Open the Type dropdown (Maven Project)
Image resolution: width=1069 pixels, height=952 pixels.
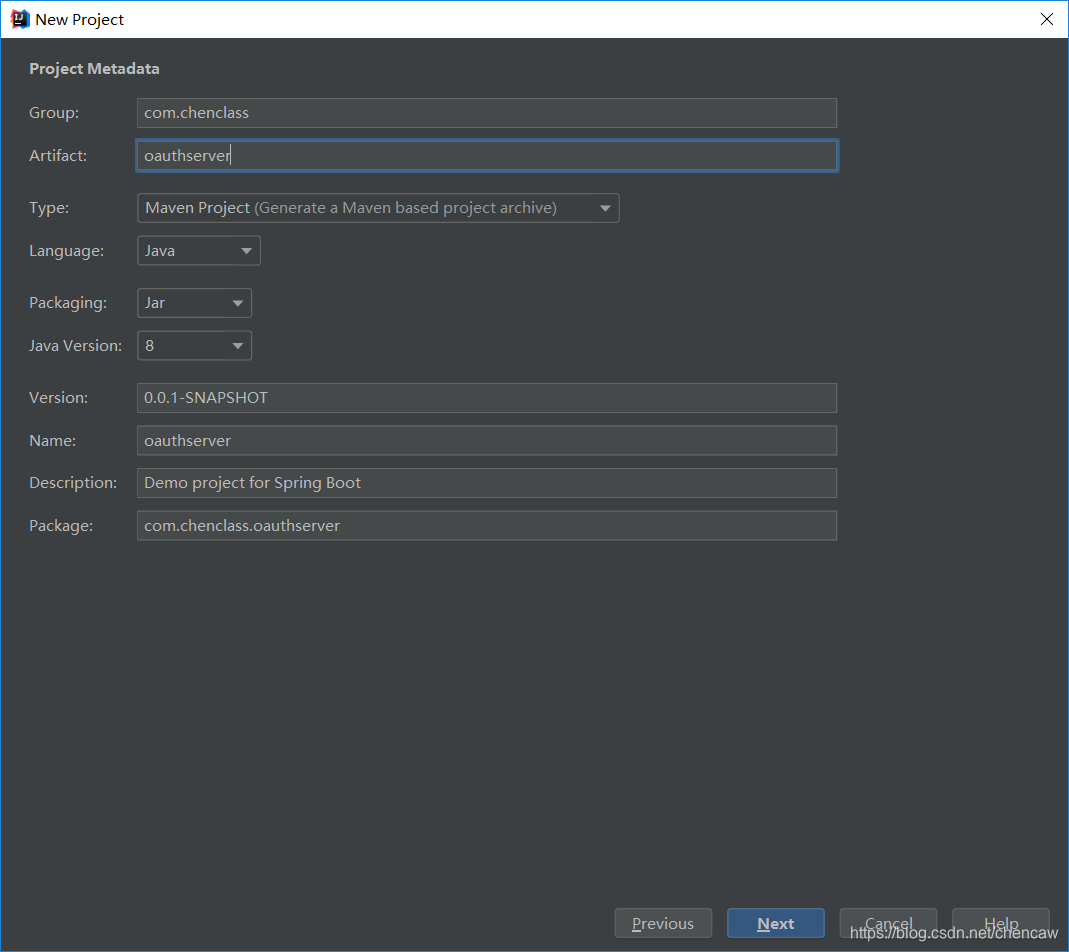378,208
